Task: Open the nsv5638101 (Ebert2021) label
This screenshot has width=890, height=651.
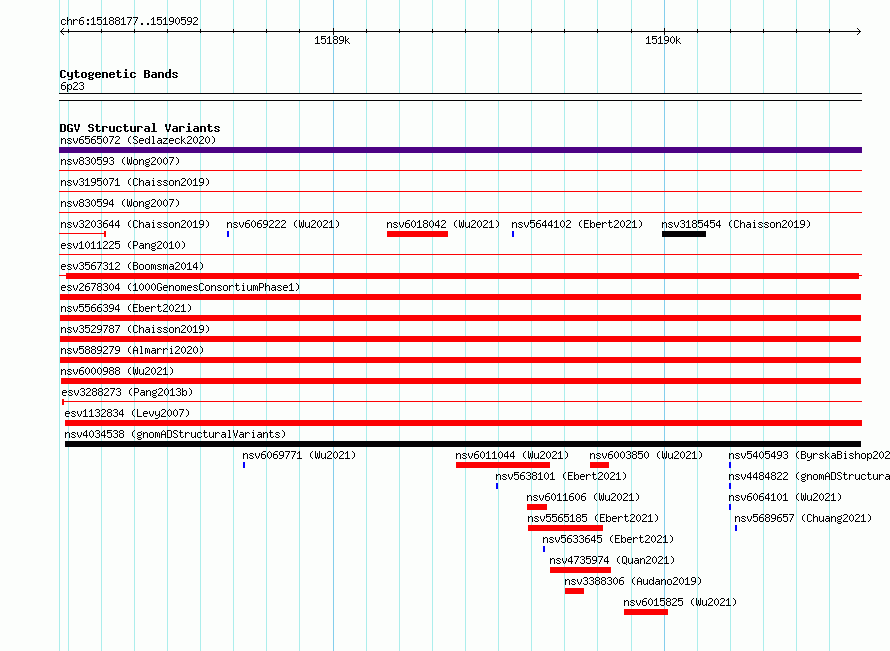Action: pos(561,476)
